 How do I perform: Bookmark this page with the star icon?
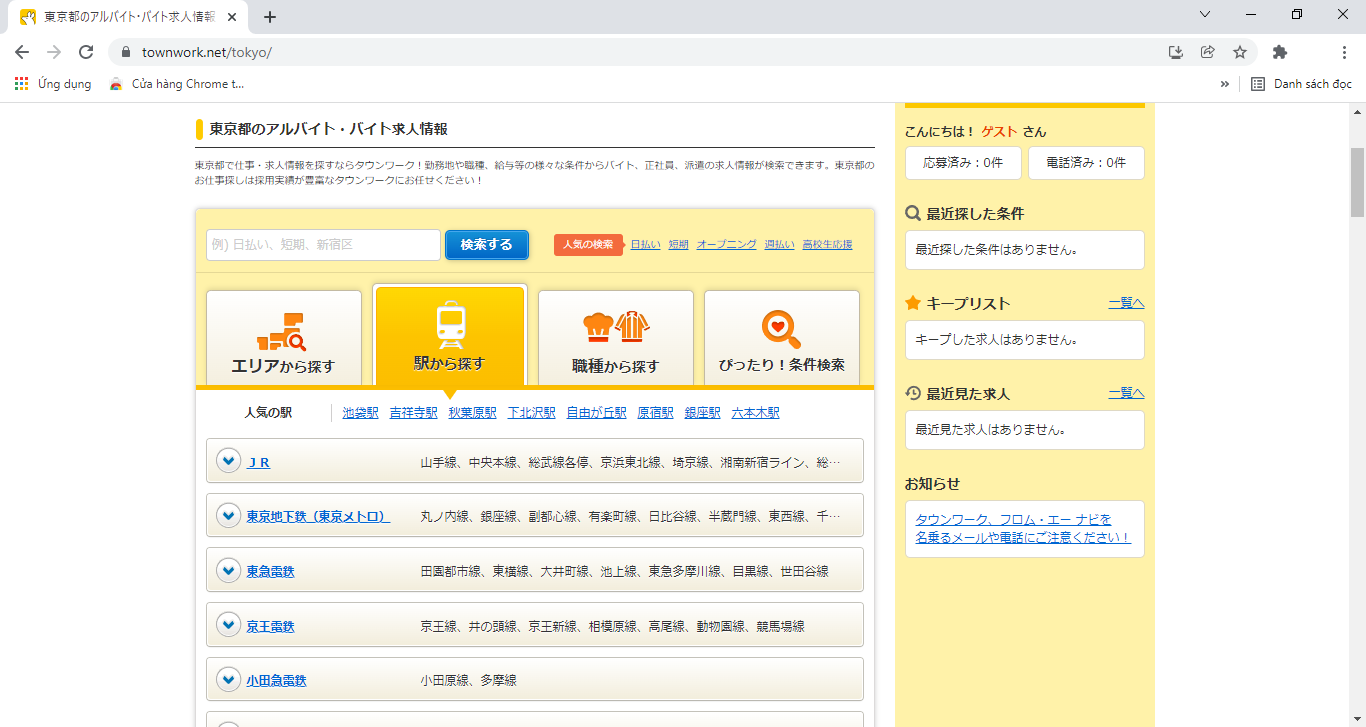tap(1240, 52)
